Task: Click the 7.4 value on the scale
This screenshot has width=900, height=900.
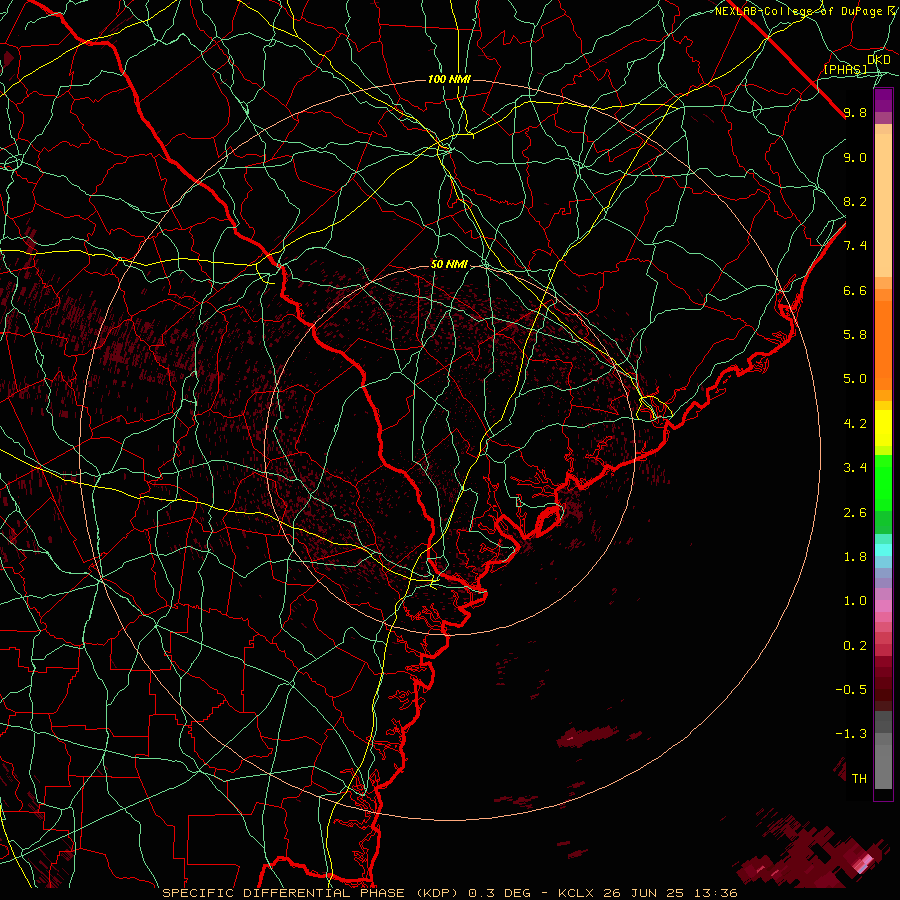Action: [x=855, y=246]
